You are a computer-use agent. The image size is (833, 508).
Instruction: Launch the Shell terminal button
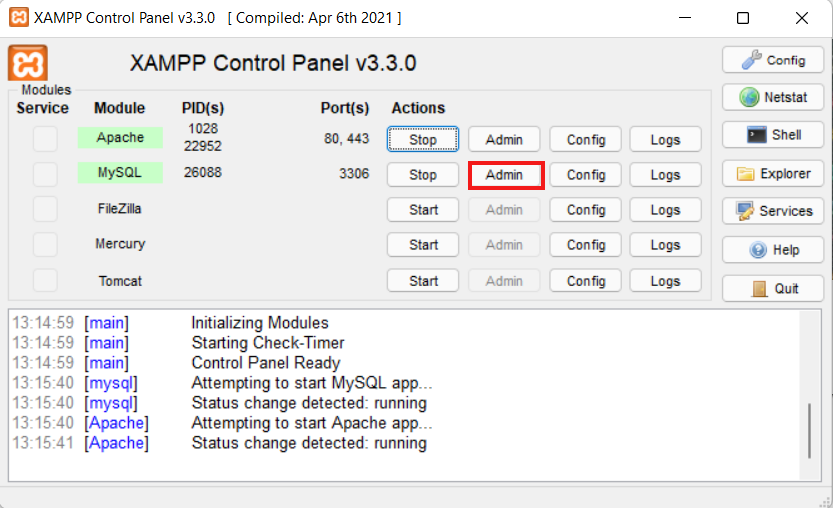[x=773, y=135]
